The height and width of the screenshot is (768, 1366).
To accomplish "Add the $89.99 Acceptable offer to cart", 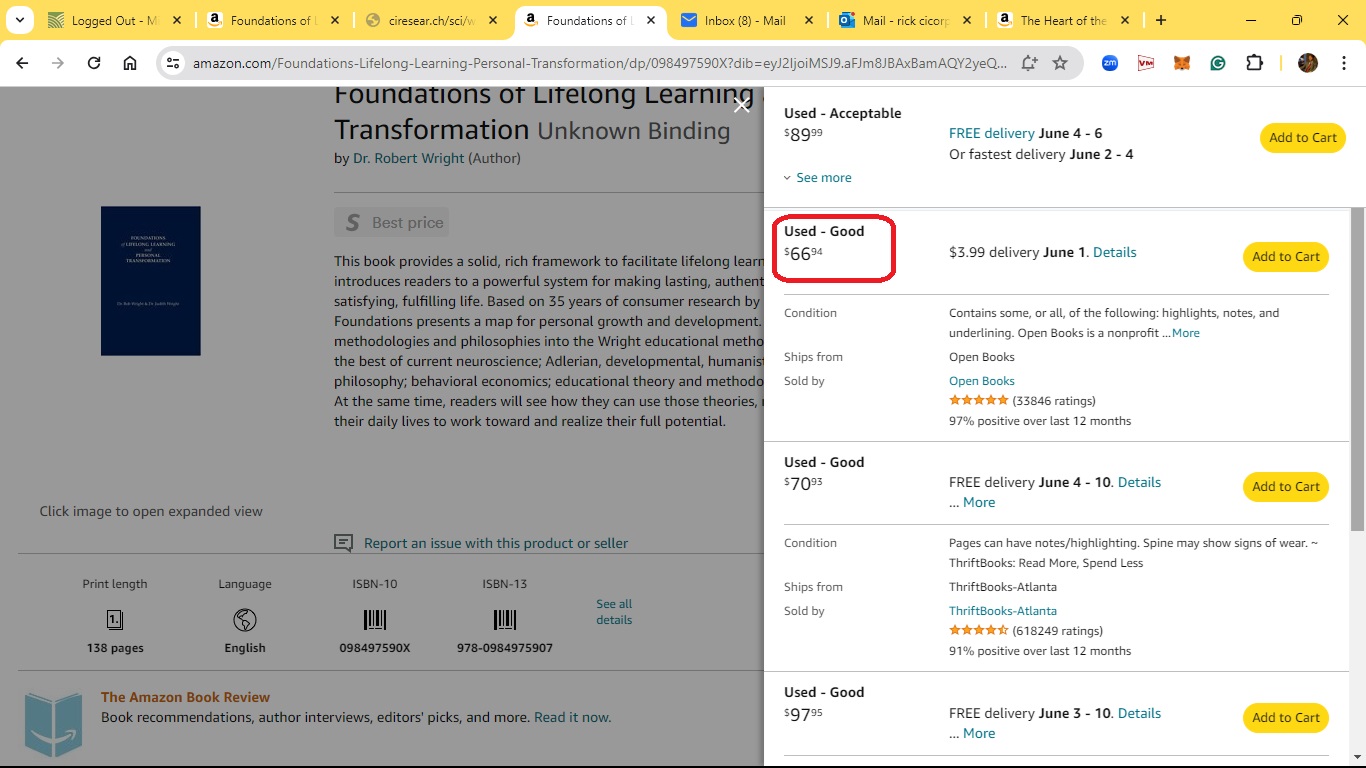I will [x=1303, y=138].
